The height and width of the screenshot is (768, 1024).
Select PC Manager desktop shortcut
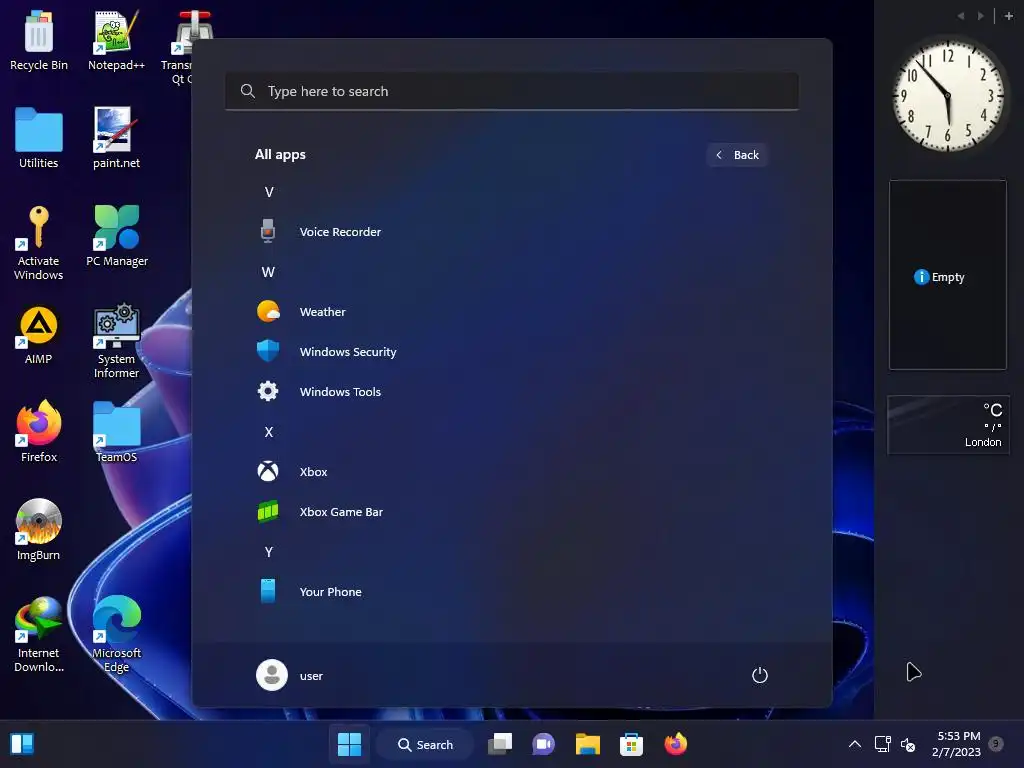[117, 236]
